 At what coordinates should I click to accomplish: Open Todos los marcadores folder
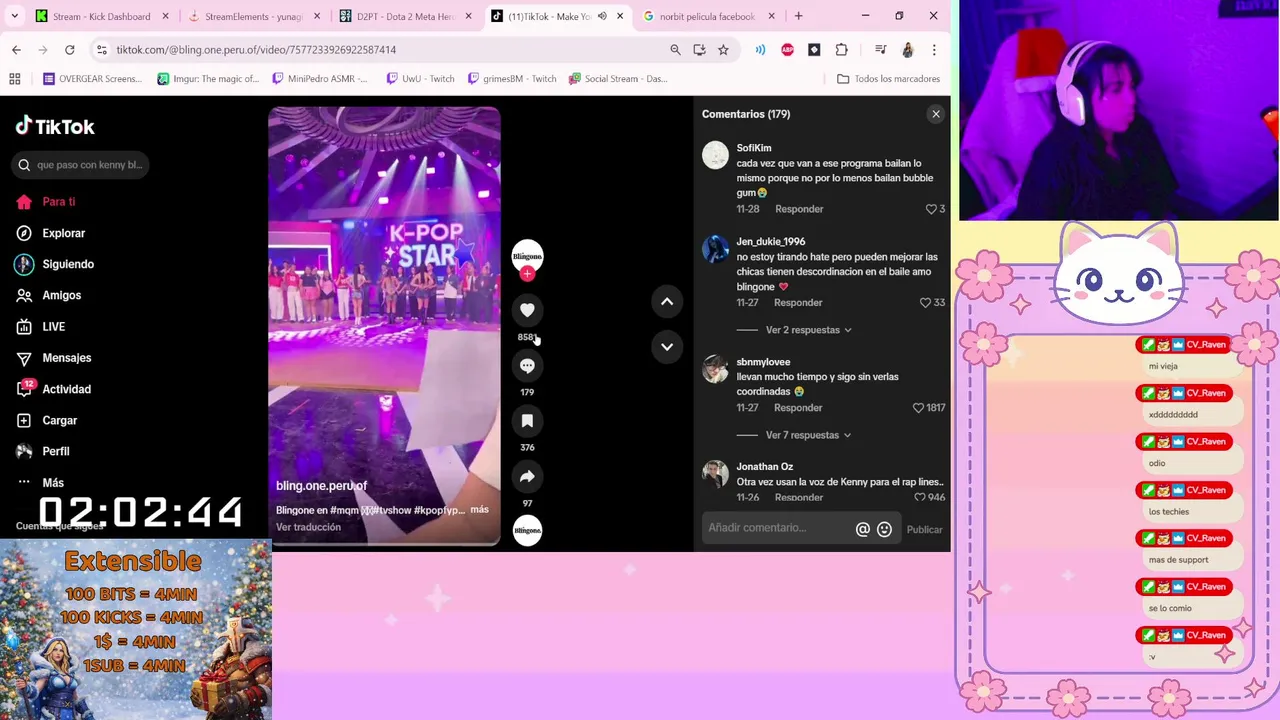pyautogui.click(x=888, y=79)
